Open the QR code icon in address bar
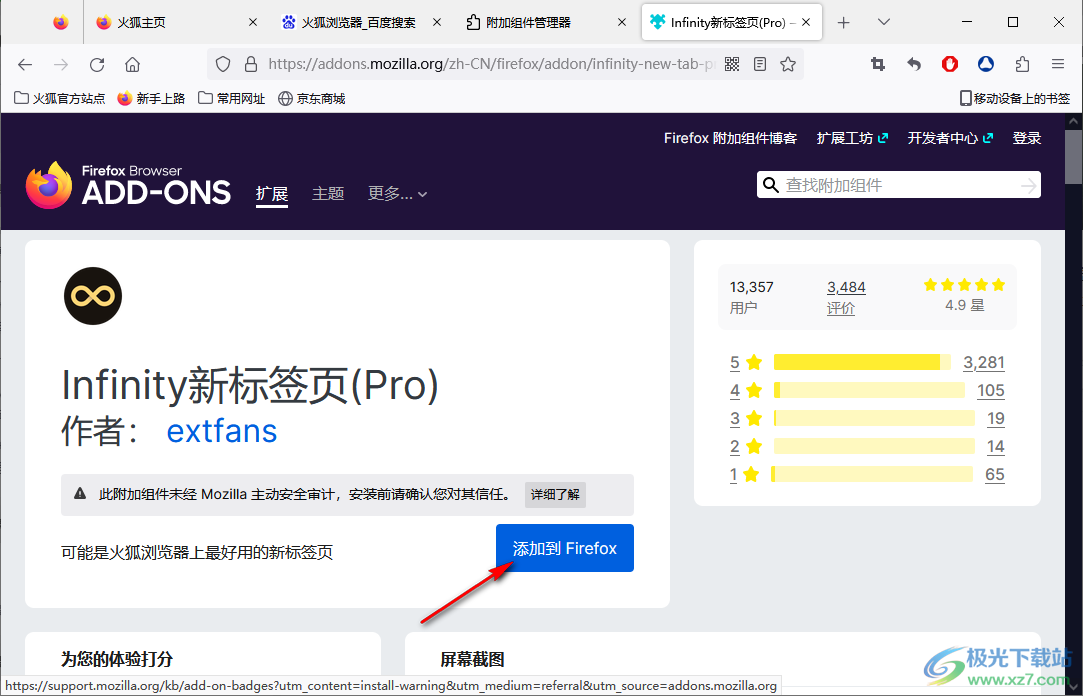 [x=732, y=64]
